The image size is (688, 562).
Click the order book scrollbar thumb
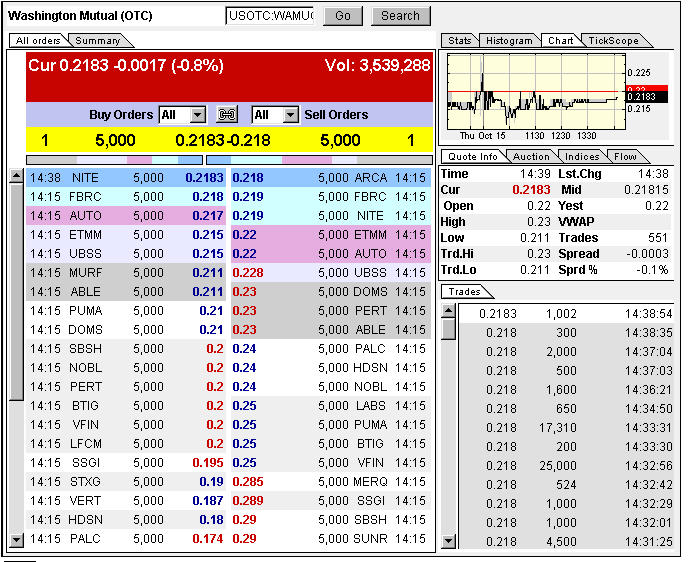[x=16, y=292]
